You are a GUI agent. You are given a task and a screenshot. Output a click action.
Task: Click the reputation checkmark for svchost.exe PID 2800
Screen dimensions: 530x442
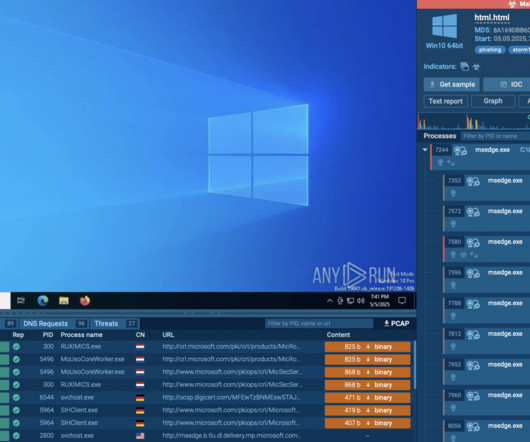[16, 436]
